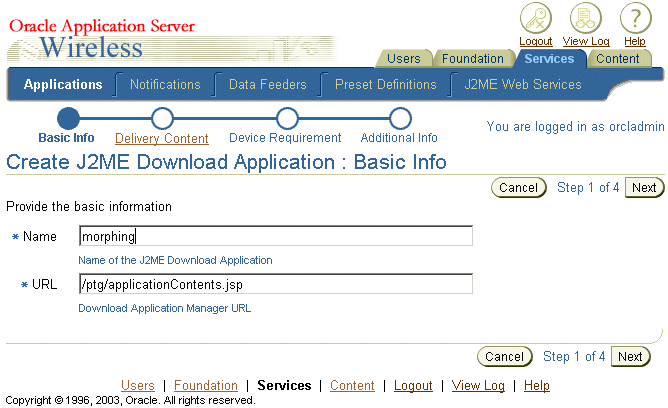This screenshot has height=408, width=668.
Task: Focus the URL input field
Action: click(x=276, y=284)
